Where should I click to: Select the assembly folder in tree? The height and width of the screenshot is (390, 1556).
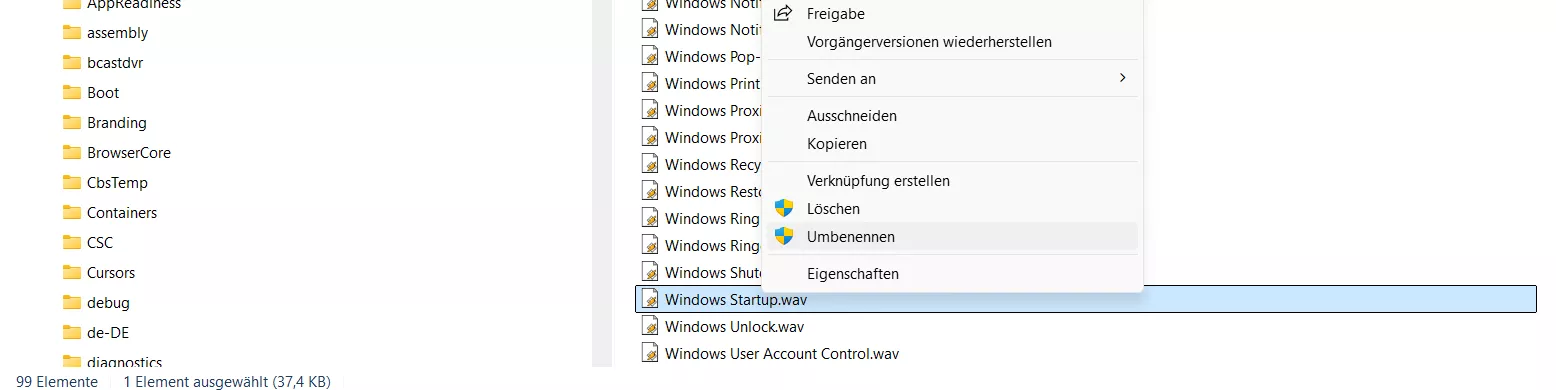coord(117,33)
